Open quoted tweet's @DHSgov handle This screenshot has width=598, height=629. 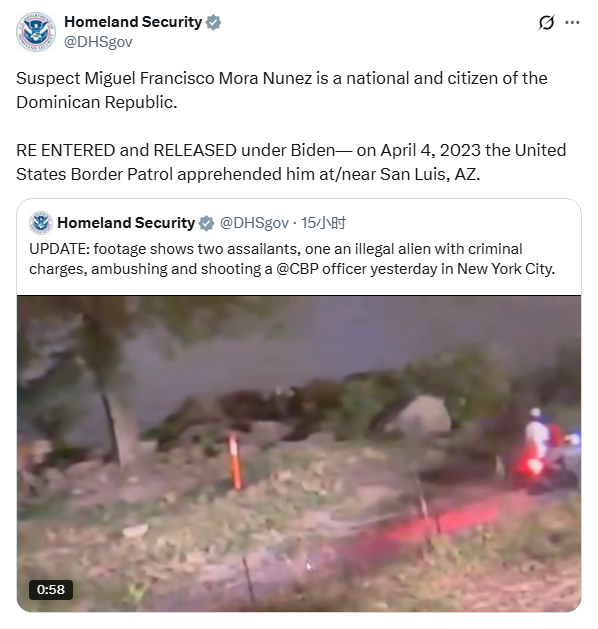point(254,223)
